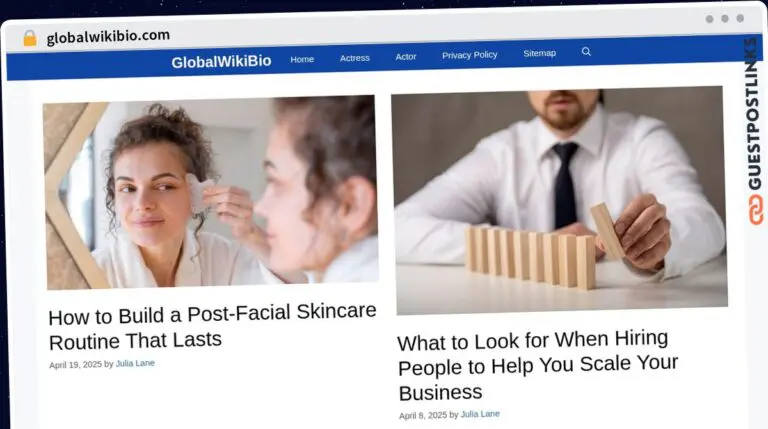Open the search magnifier icon in navbar

(586, 51)
